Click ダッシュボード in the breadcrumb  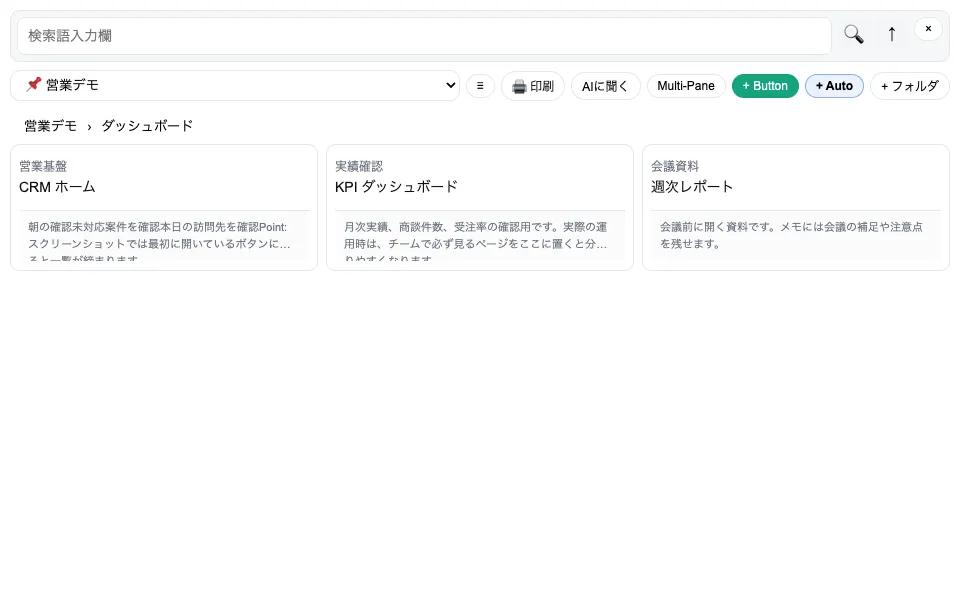[147, 125]
